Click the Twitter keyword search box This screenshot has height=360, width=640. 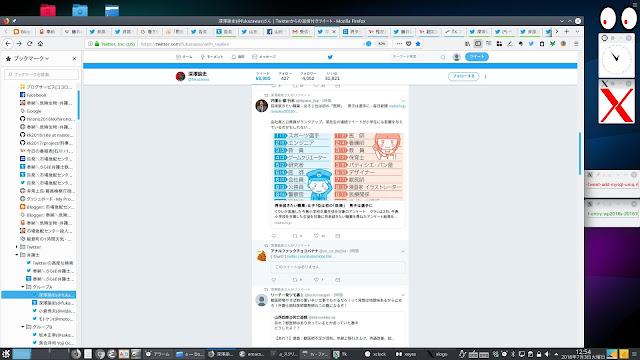pos(418,57)
